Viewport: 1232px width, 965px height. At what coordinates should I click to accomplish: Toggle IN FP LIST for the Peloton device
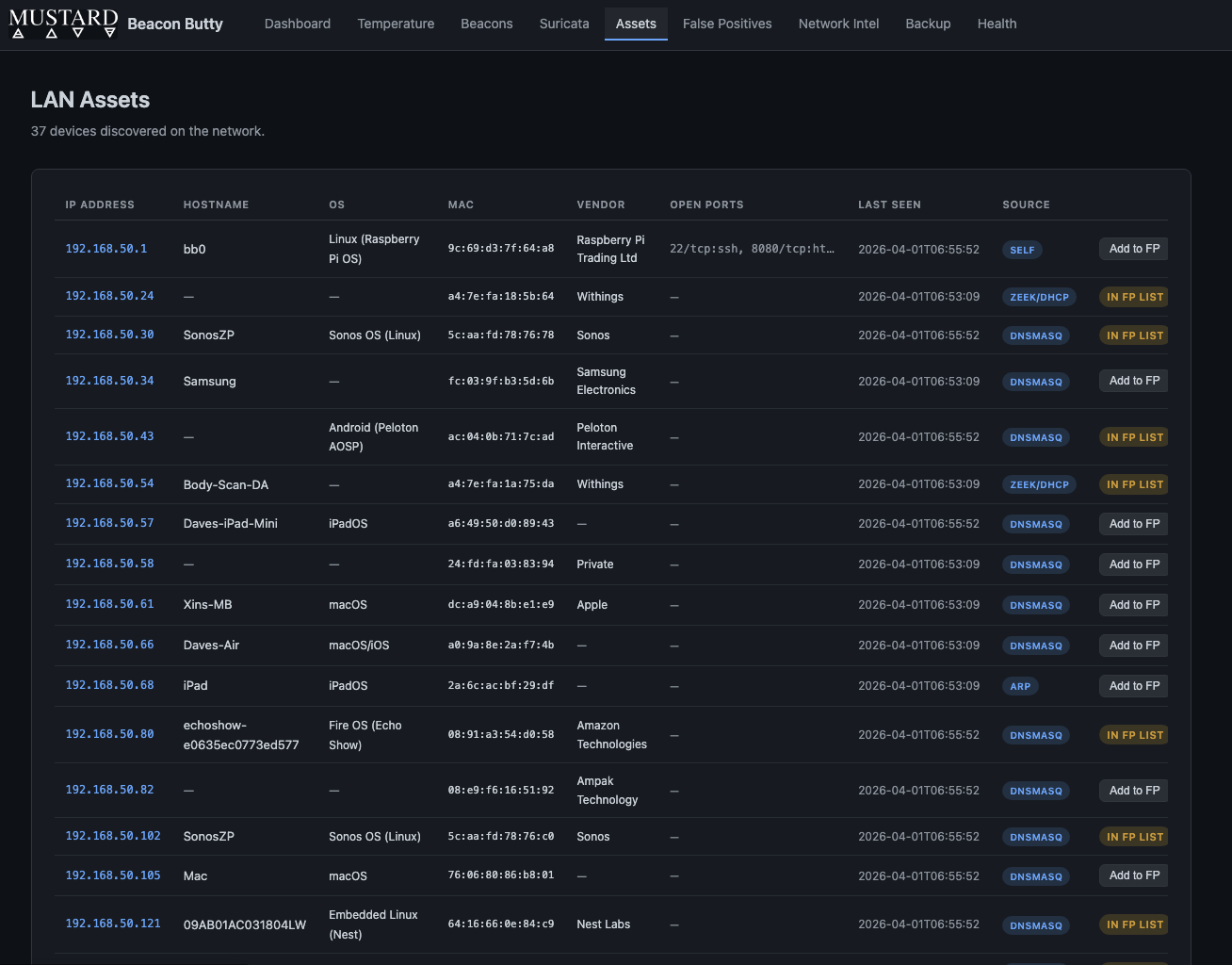pyautogui.click(x=1133, y=436)
